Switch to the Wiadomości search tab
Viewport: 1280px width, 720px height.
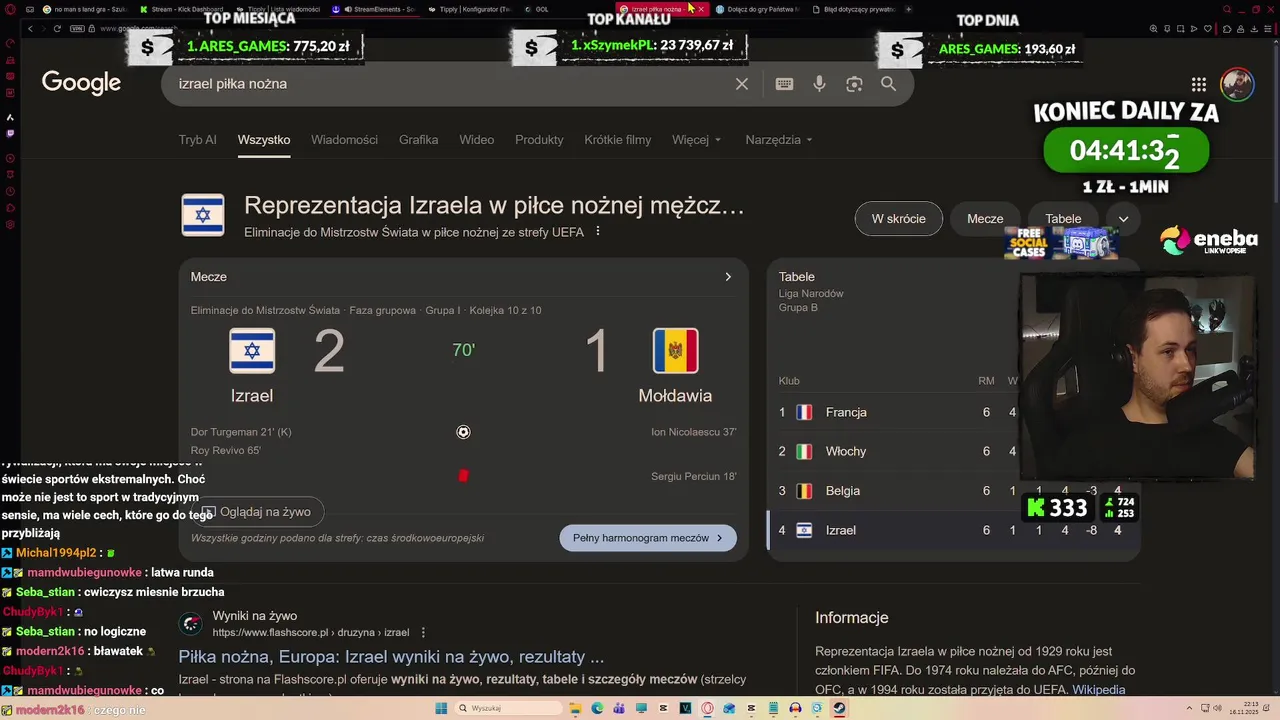click(344, 140)
